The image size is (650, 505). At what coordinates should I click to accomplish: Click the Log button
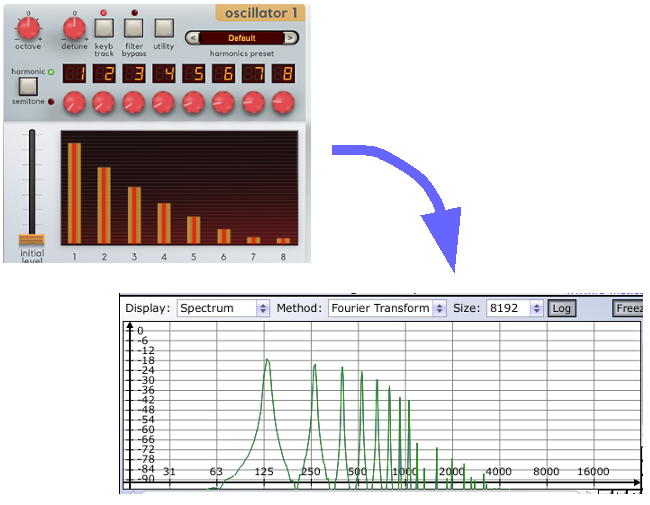pyautogui.click(x=562, y=308)
